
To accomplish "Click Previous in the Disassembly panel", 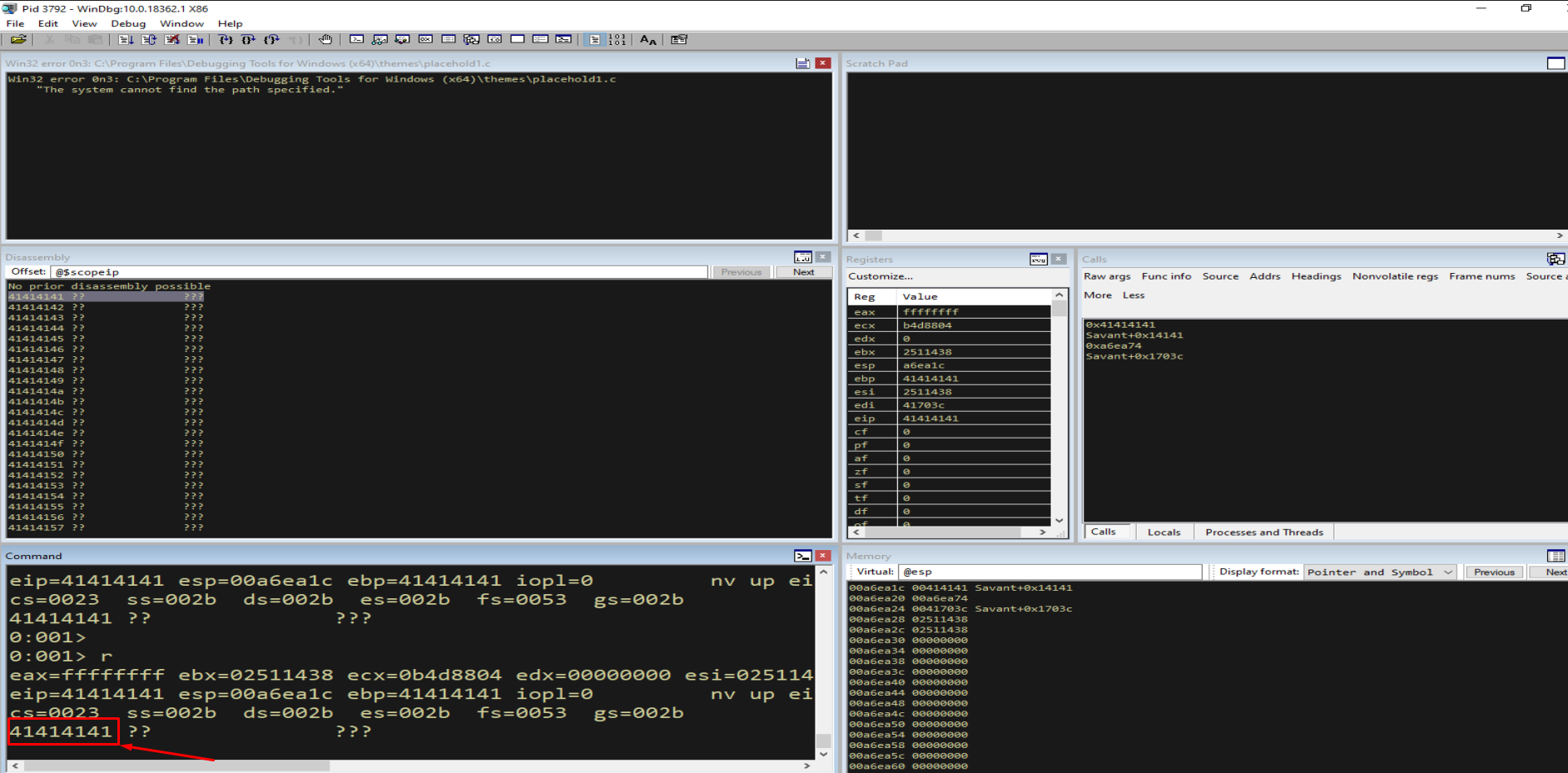I will (741, 272).
